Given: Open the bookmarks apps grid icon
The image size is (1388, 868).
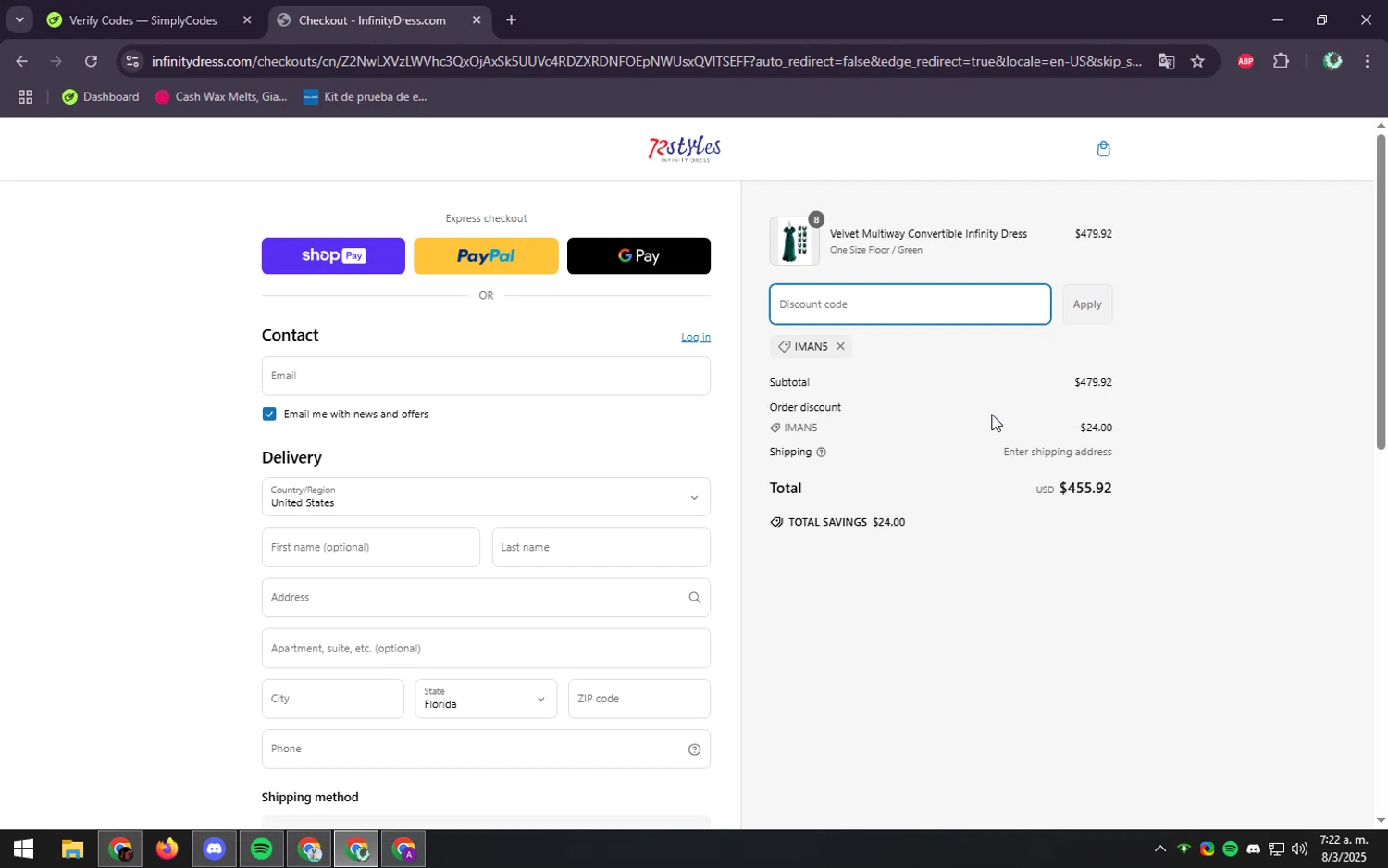Looking at the screenshot, I should pos(25,96).
